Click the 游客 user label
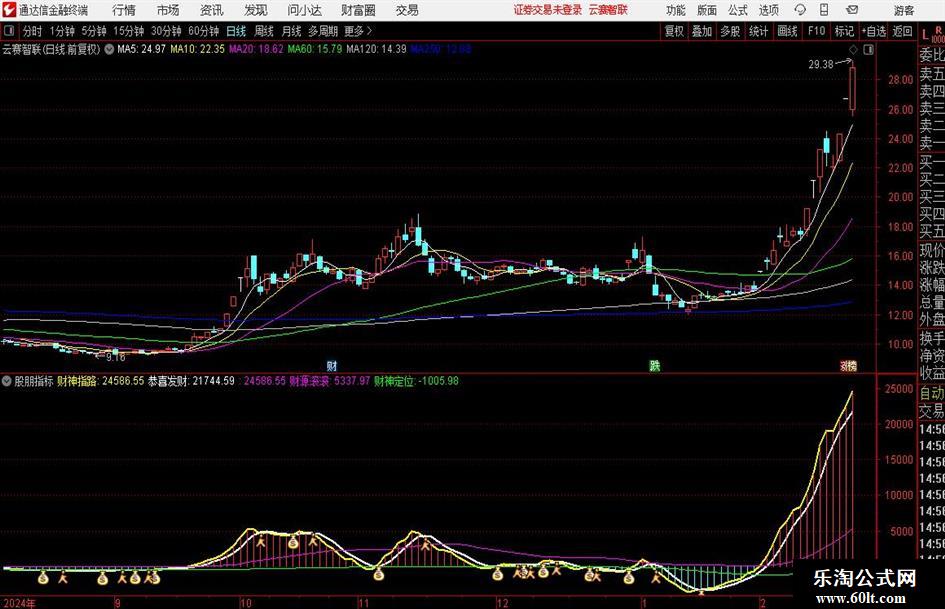Viewport: 945px width, 609px height. [903, 10]
